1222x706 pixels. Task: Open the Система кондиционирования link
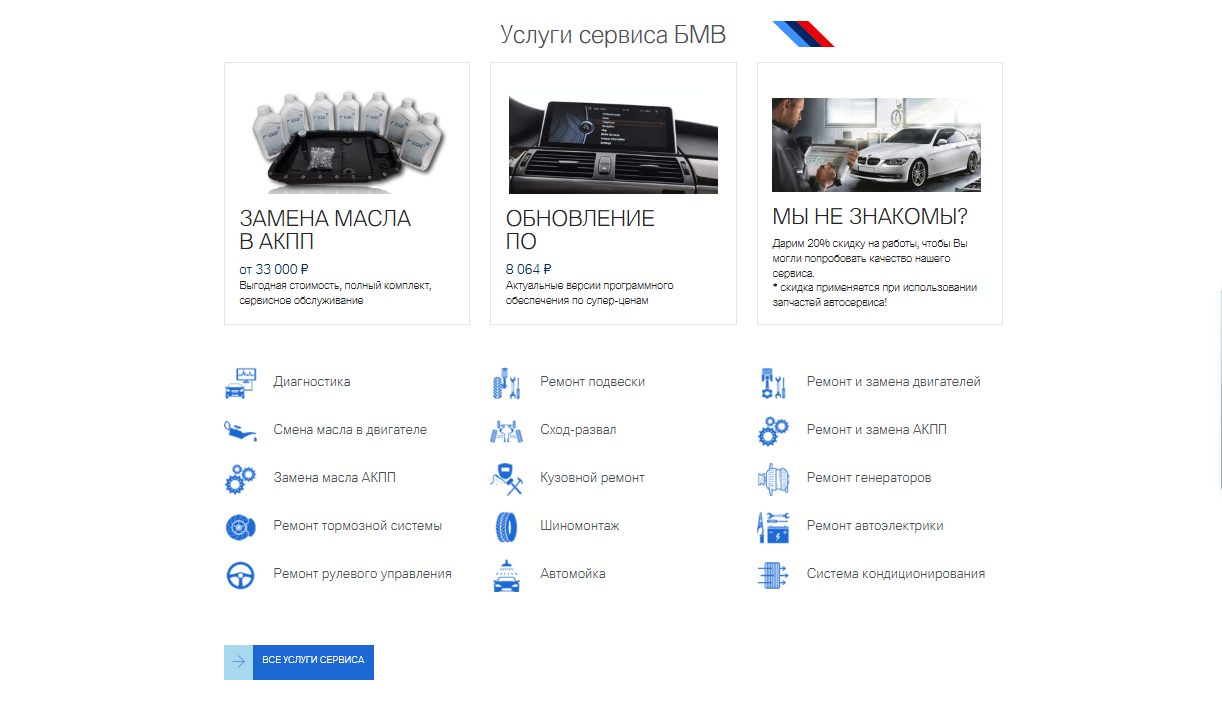coord(896,574)
